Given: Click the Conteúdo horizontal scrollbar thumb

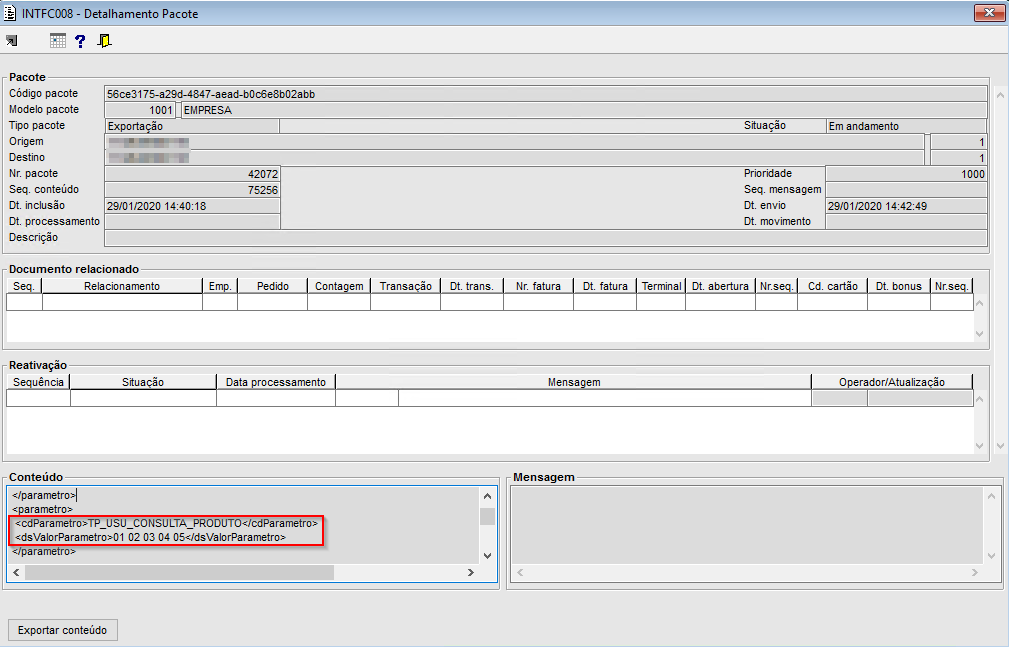Looking at the screenshot, I should click(x=180, y=572).
